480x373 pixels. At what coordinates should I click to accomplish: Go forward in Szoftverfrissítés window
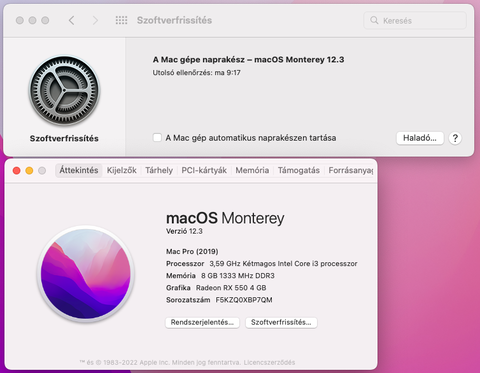click(95, 20)
